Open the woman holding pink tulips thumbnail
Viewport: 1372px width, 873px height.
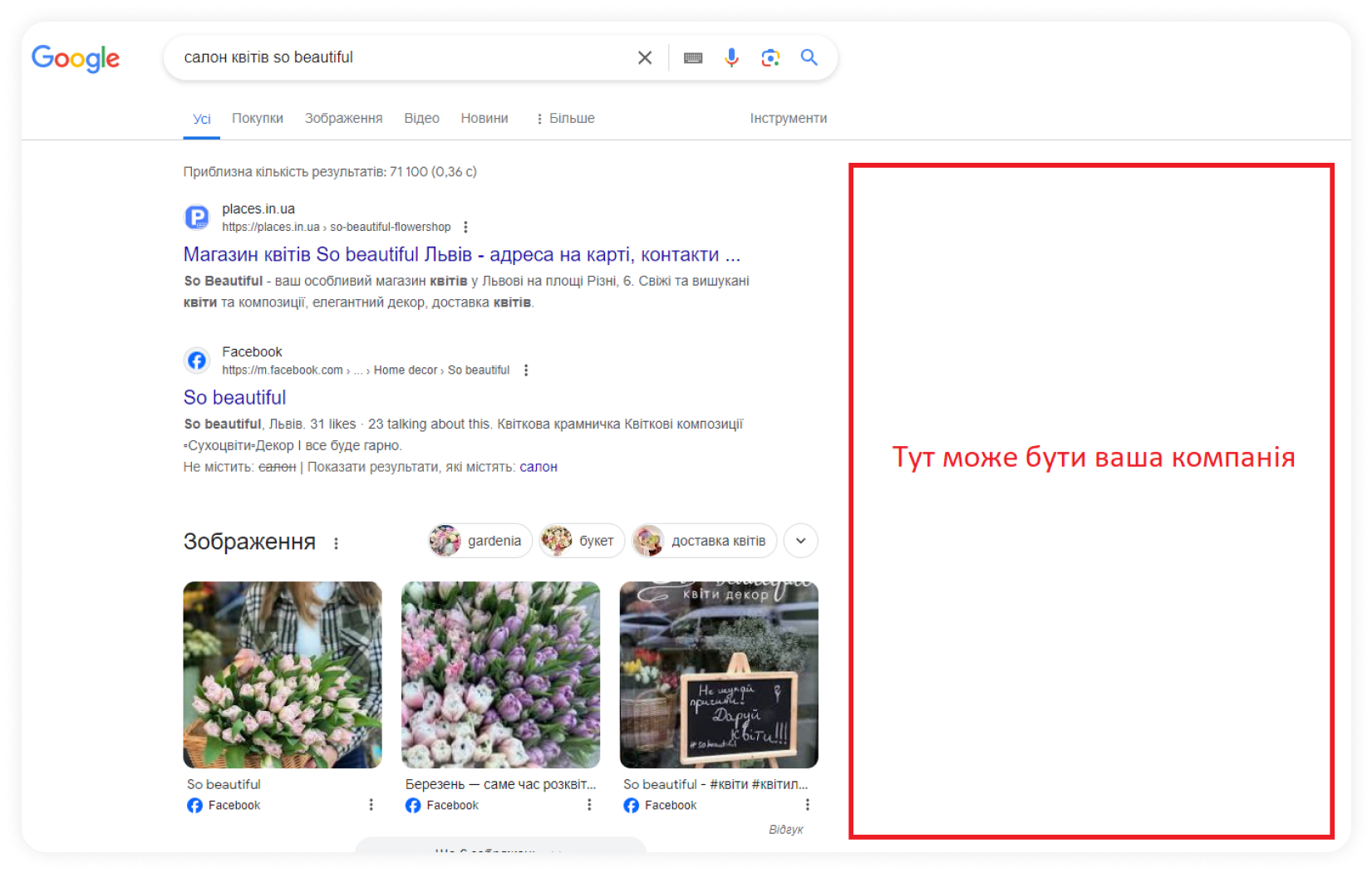[283, 674]
